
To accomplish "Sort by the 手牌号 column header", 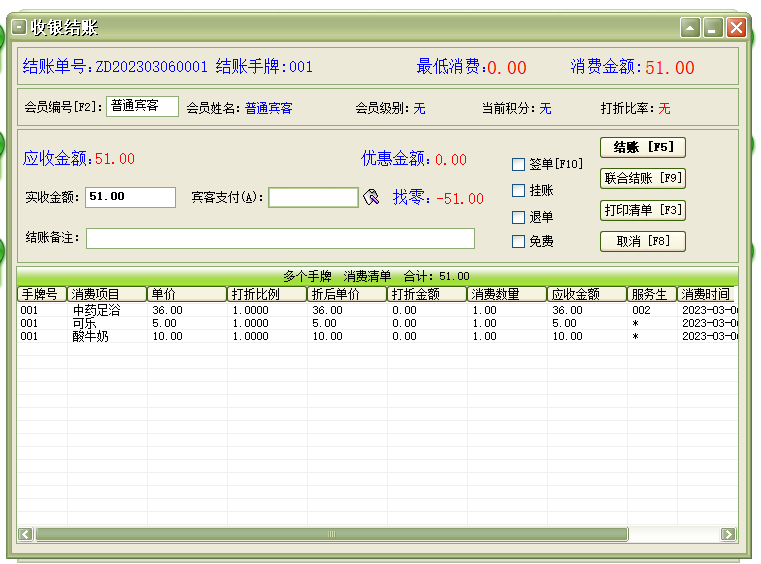I will (42, 294).
